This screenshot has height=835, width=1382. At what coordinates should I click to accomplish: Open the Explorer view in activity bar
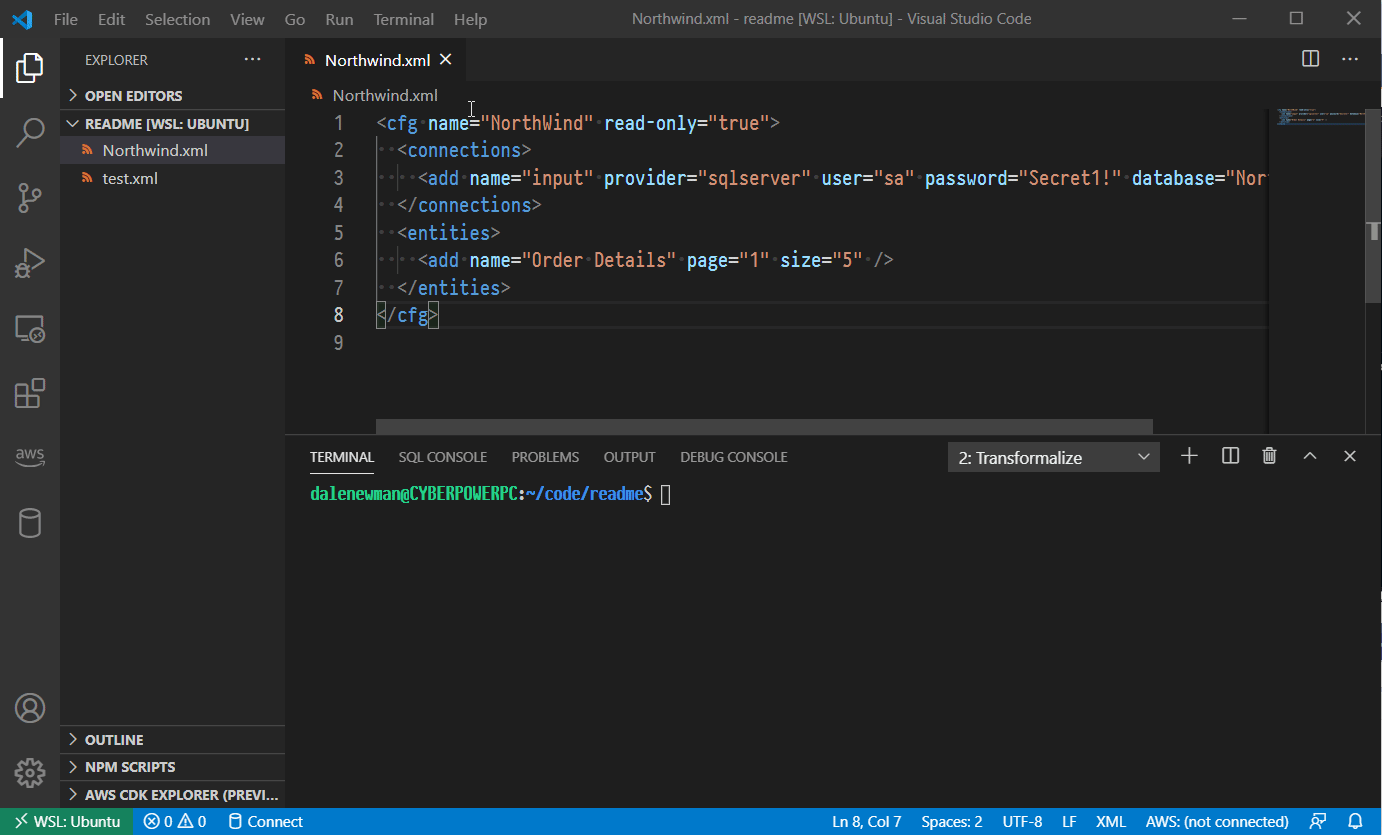click(x=30, y=68)
